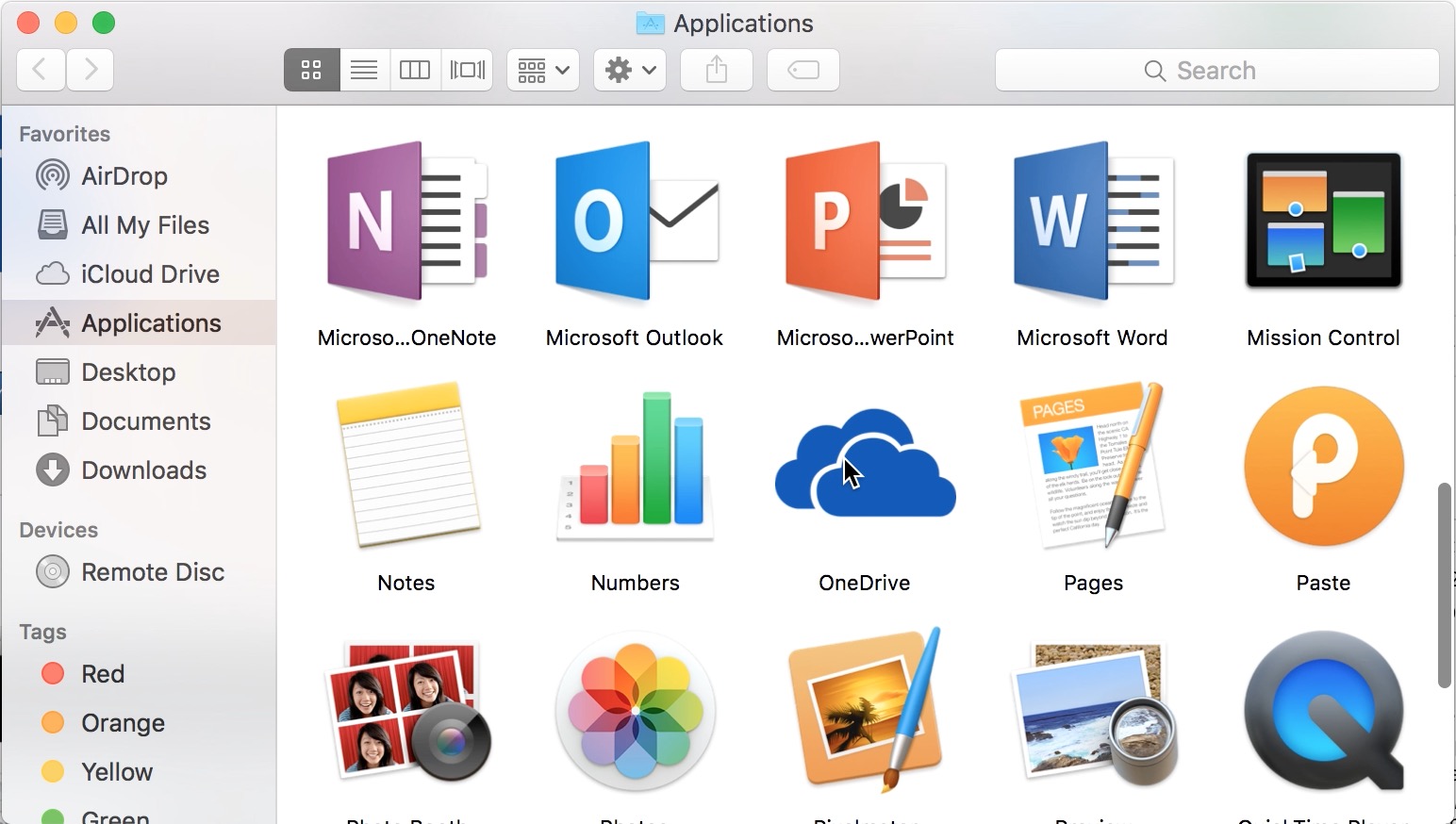Image resolution: width=1456 pixels, height=824 pixels.
Task: Open Downloads in the sidebar
Action: pos(139,470)
